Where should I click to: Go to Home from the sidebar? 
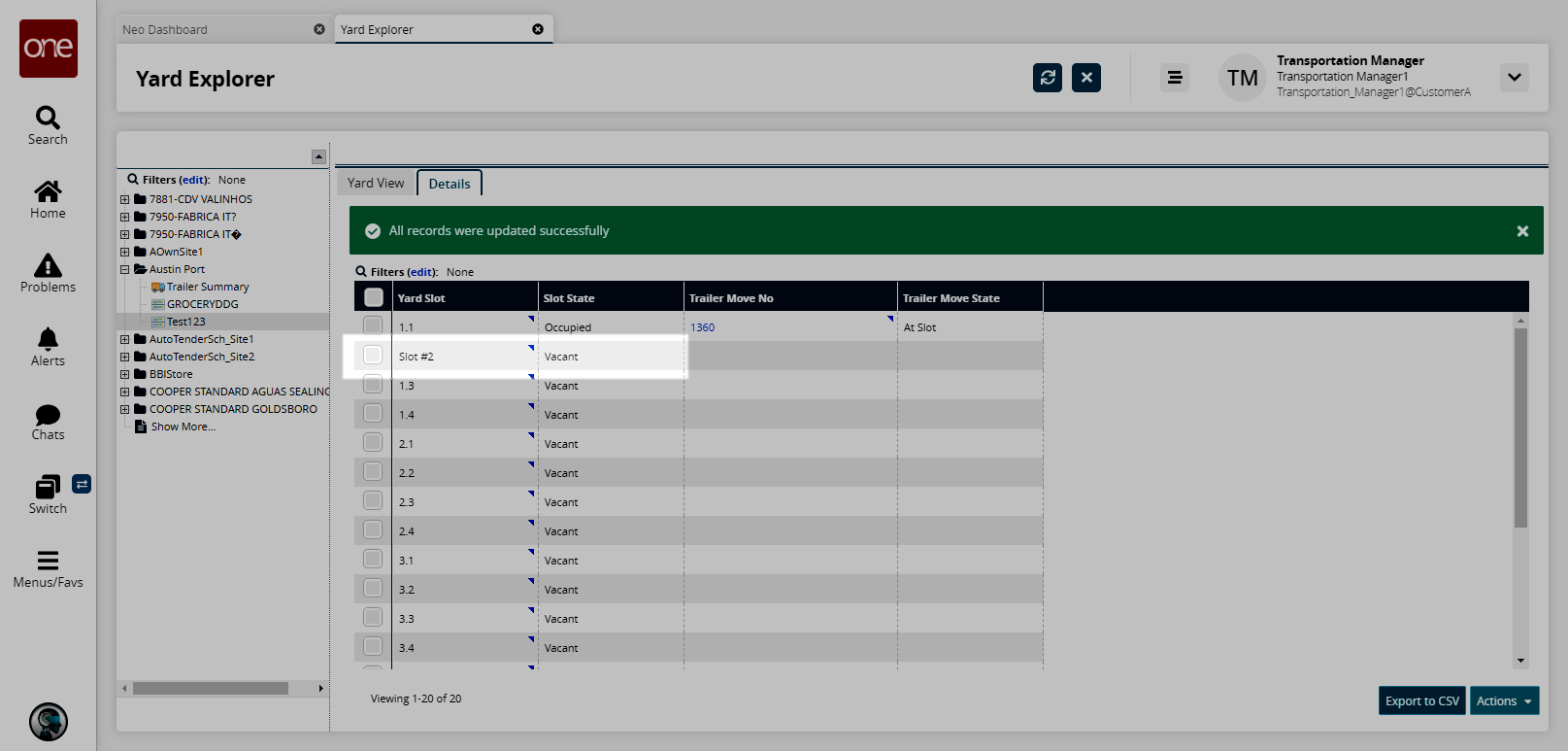(48, 192)
